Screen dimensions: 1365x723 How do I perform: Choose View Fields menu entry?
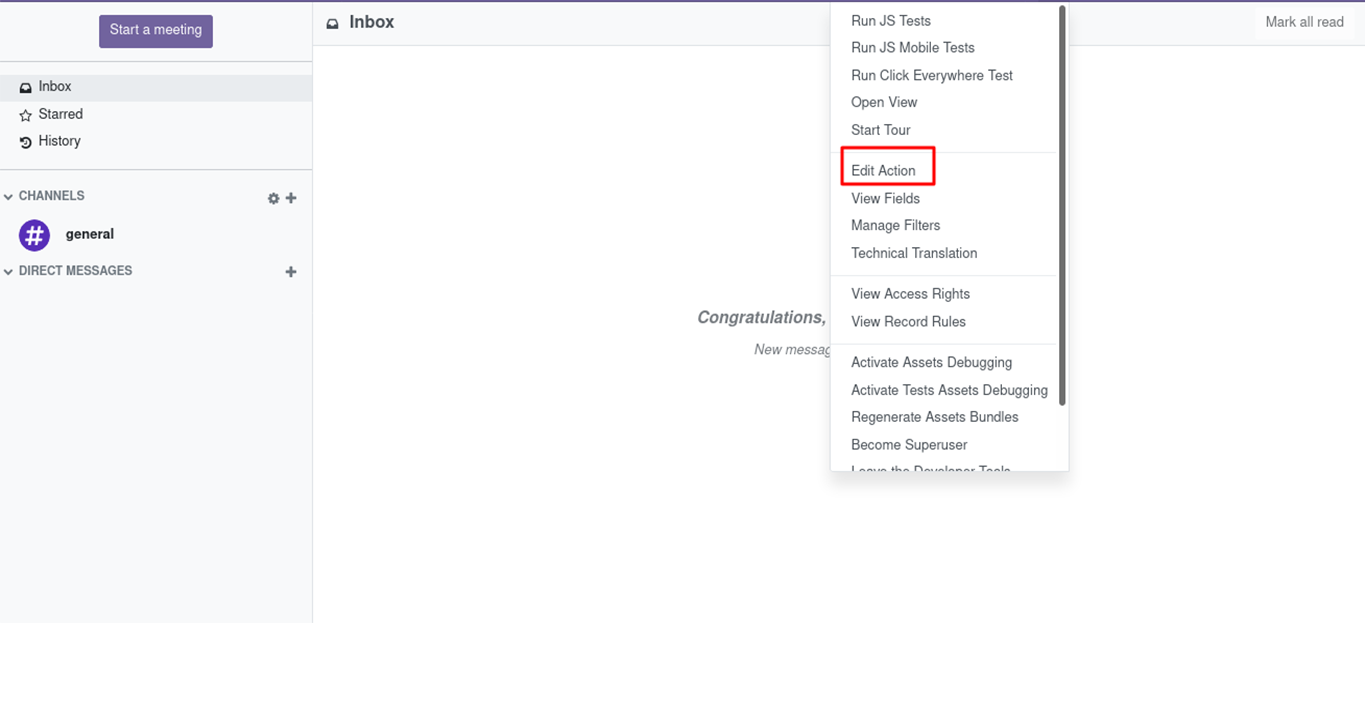pyautogui.click(x=885, y=199)
